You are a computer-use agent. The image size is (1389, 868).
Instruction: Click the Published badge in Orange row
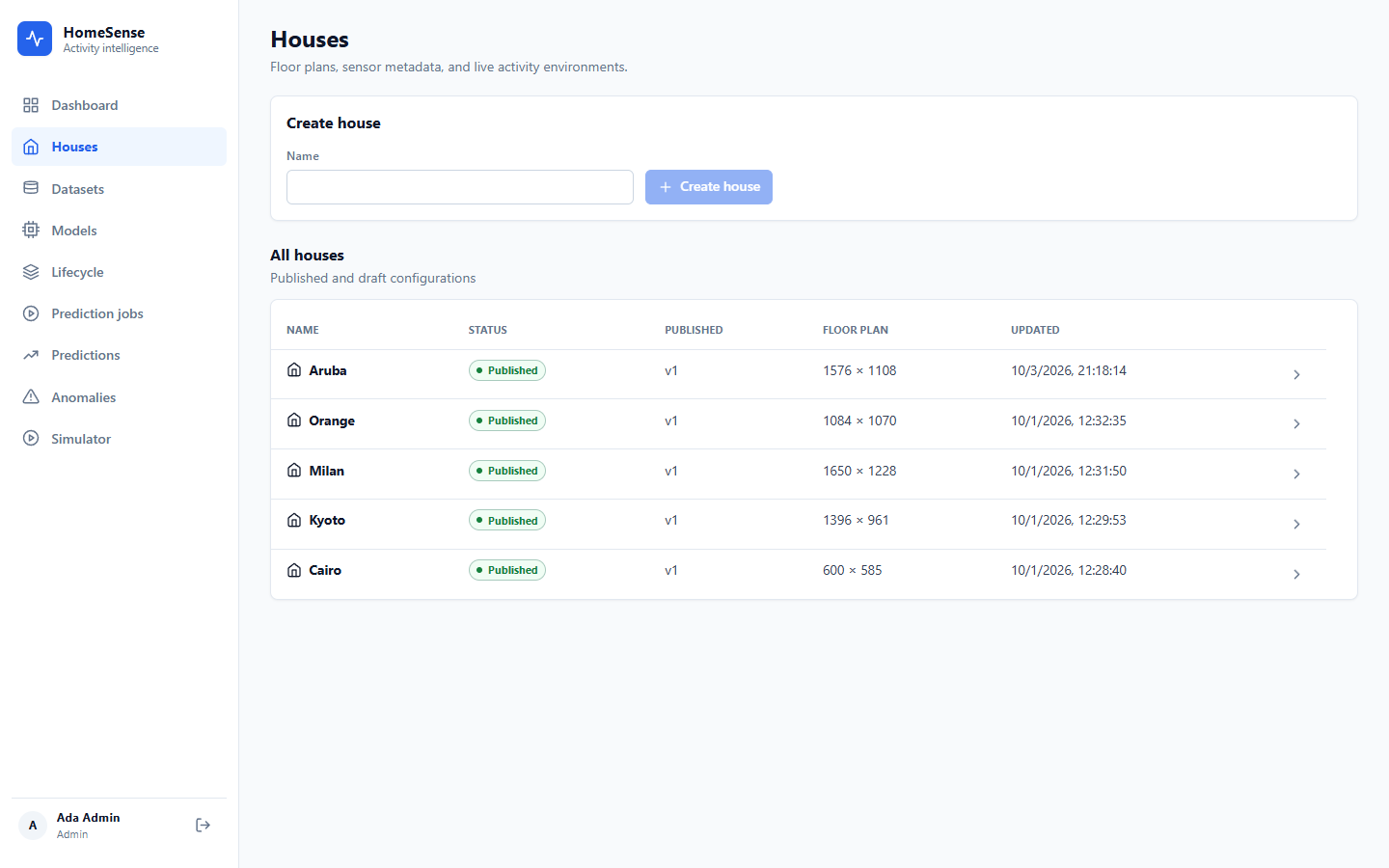click(x=507, y=420)
